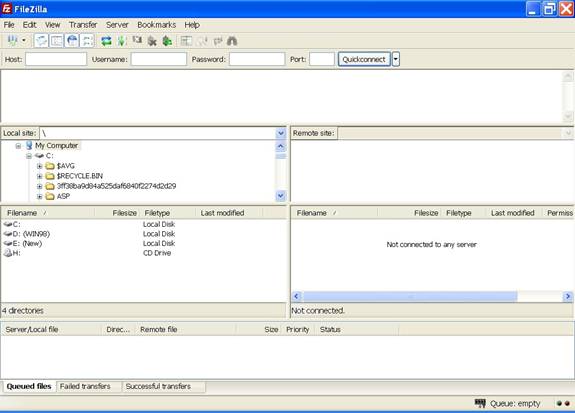Click remote list scroll left arrow
Screen dimensions: 575x413
click(x=297, y=296)
